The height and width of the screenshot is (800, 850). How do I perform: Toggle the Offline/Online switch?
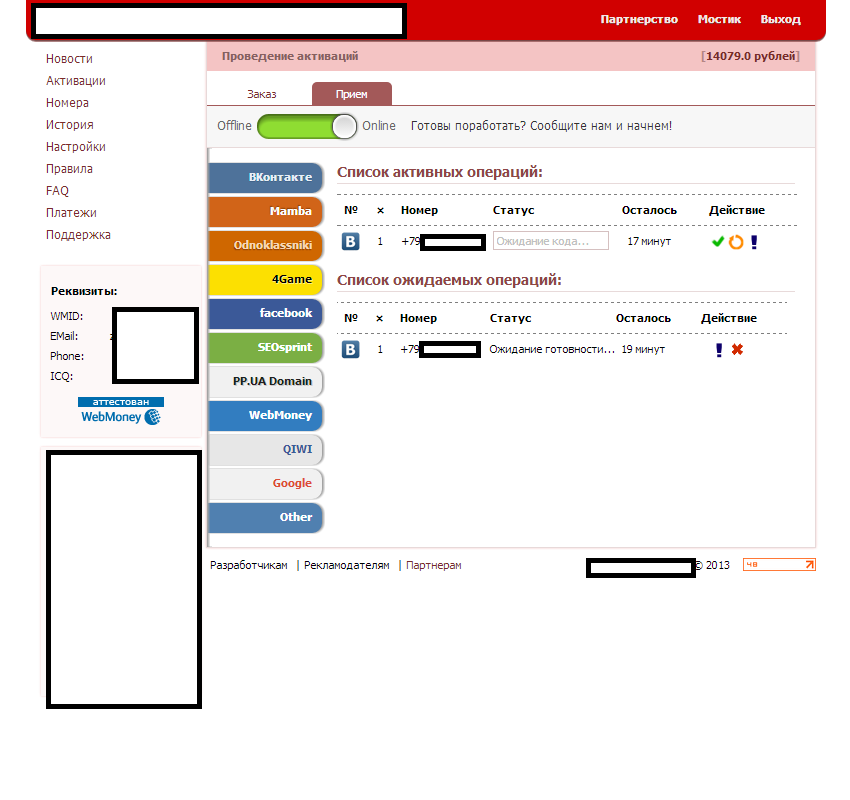[x=307, y=126]
